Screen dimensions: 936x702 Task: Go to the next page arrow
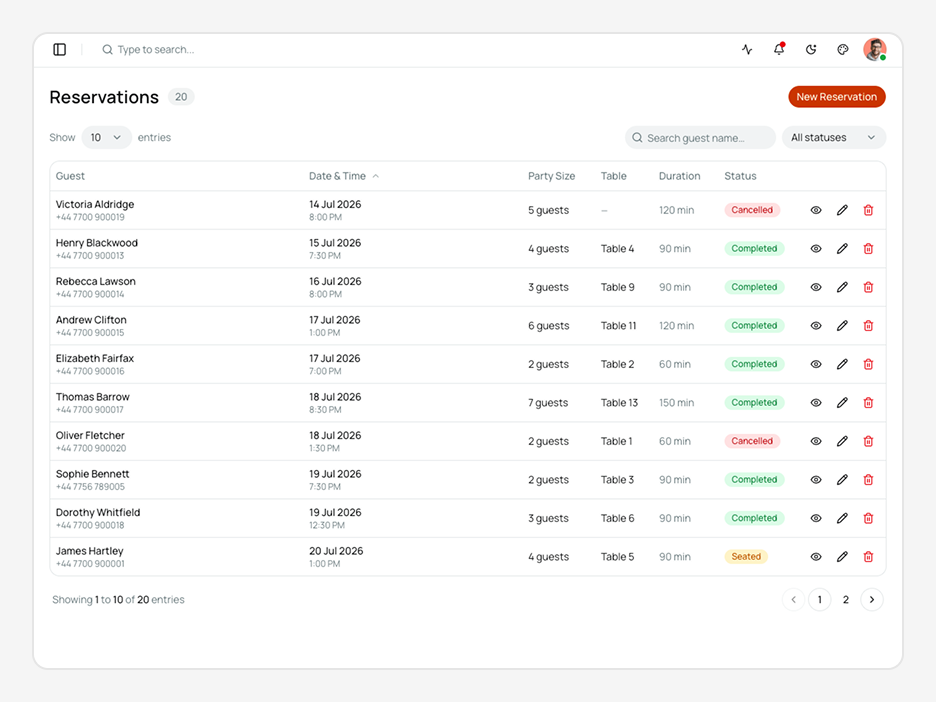[x=872, y=600]
